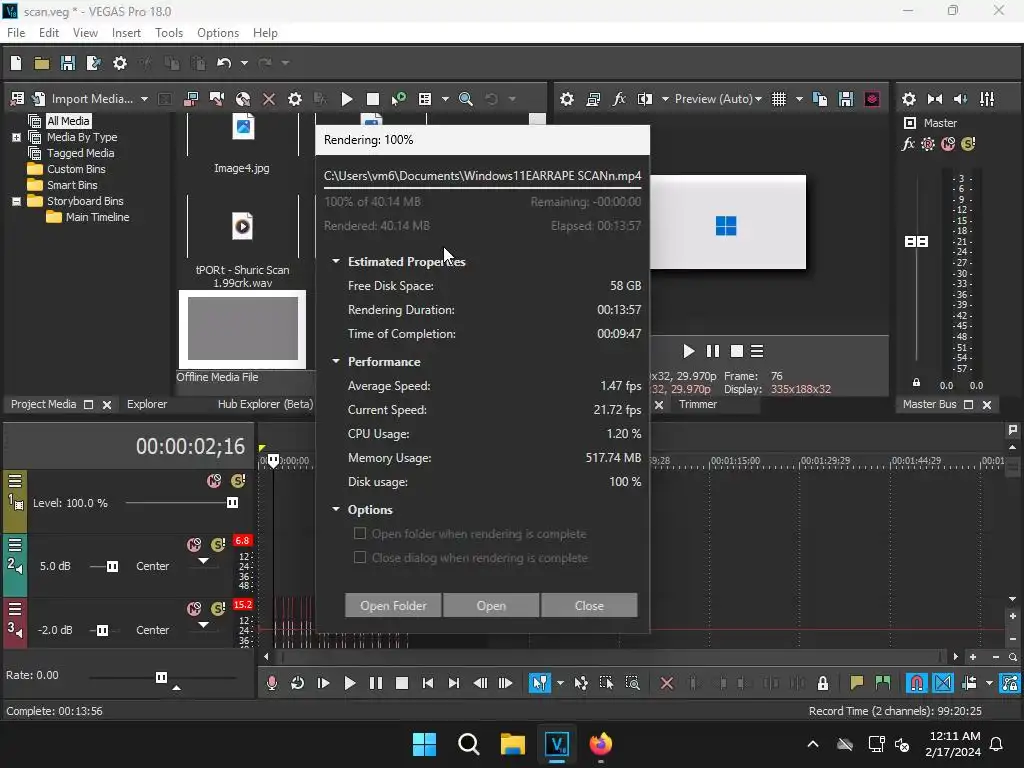Viewport: 1024px width, 768px height.
Task: Select All Media in media tree
Action: pos(68,121)
